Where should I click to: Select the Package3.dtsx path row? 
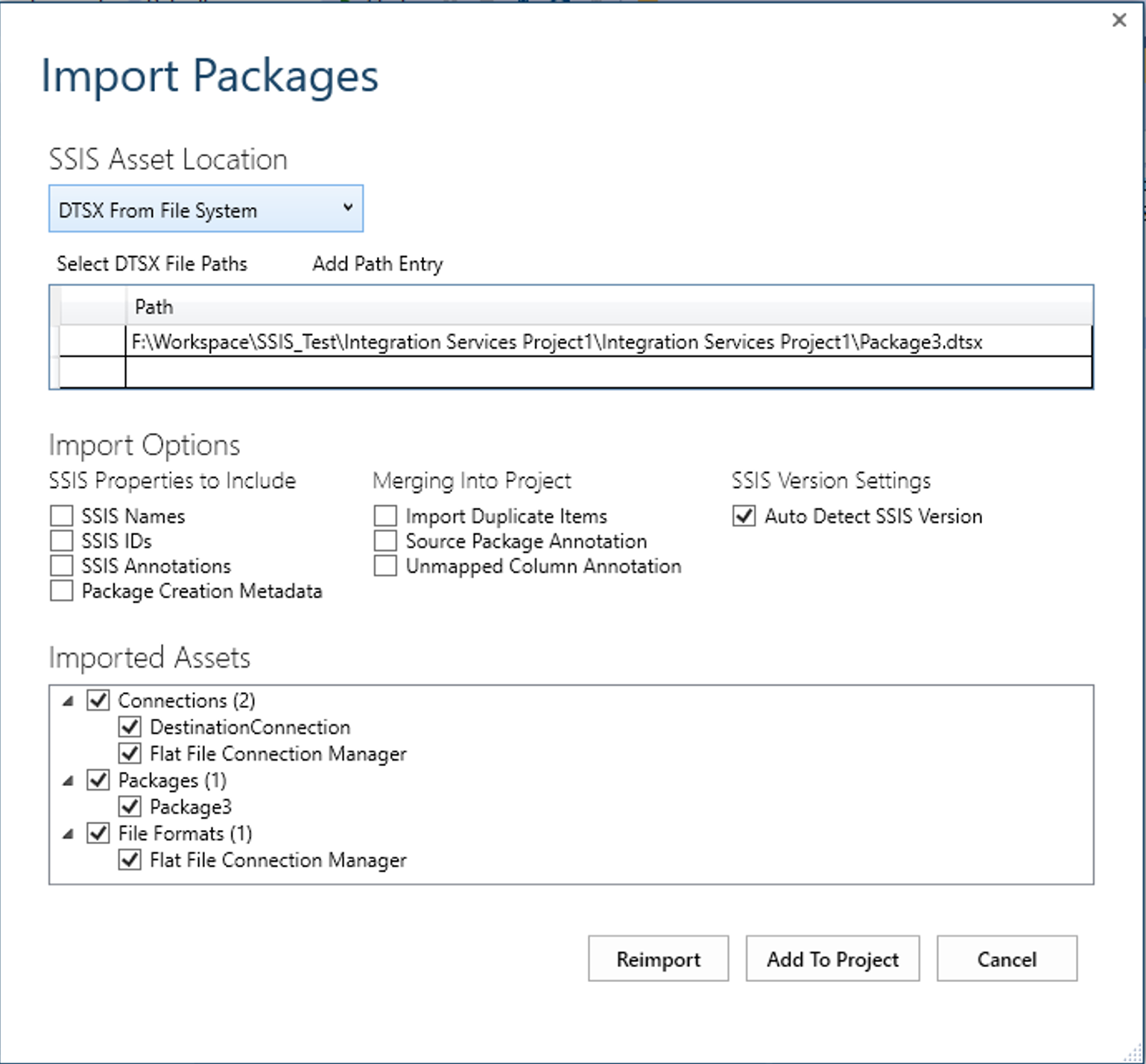click(557, 342)
